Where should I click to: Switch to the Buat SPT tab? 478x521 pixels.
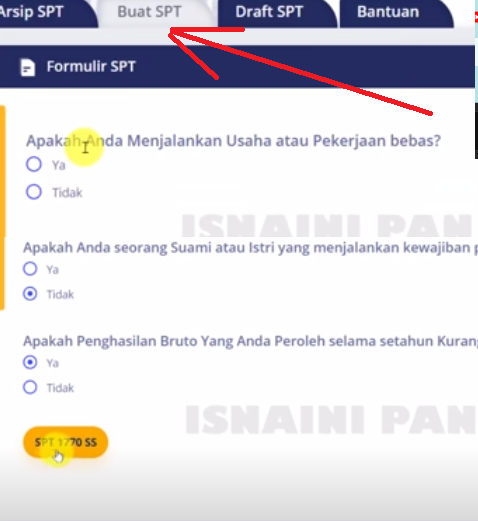click(x=149, y=12)
